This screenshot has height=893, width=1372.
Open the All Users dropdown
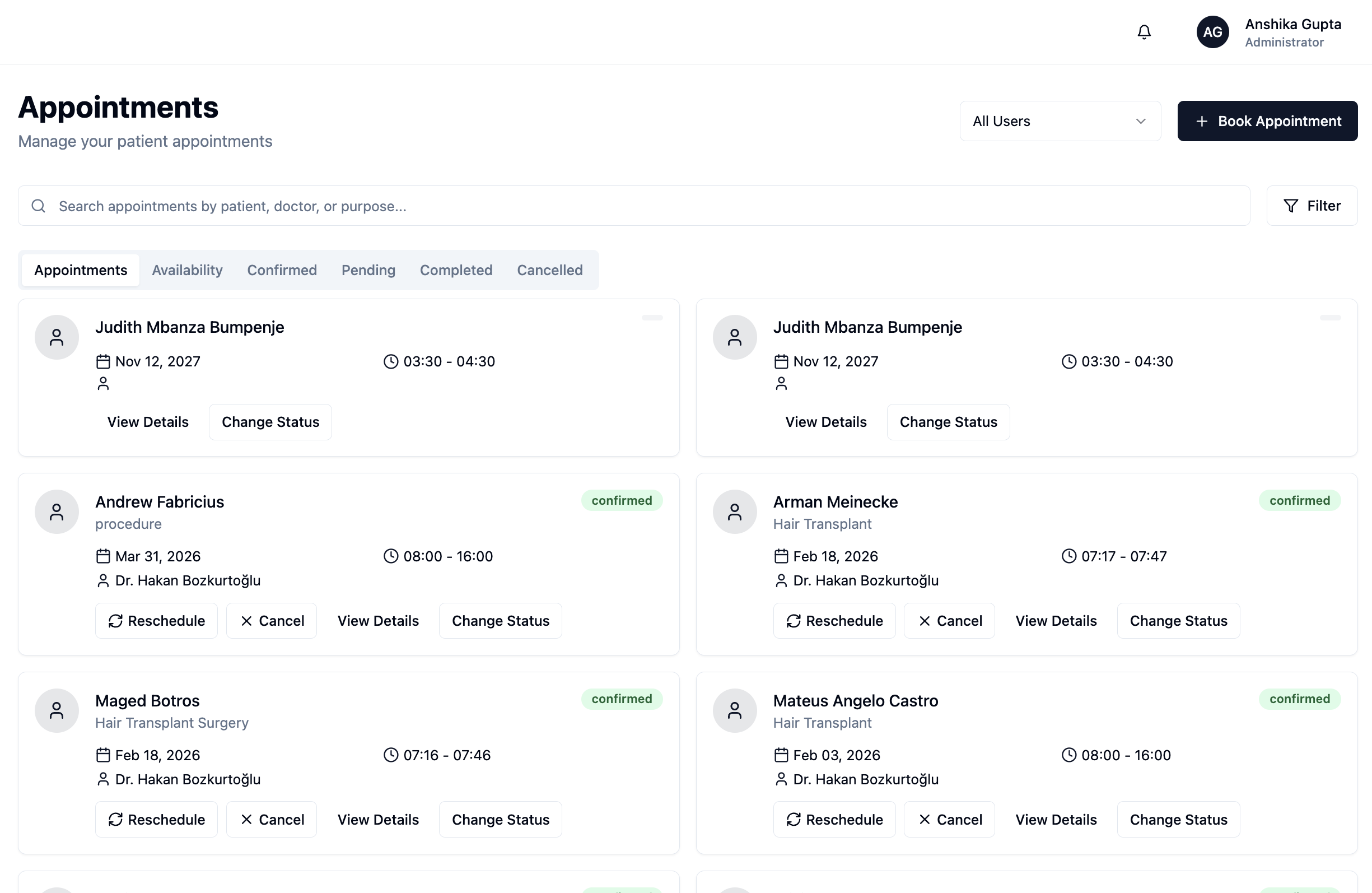1060,121
